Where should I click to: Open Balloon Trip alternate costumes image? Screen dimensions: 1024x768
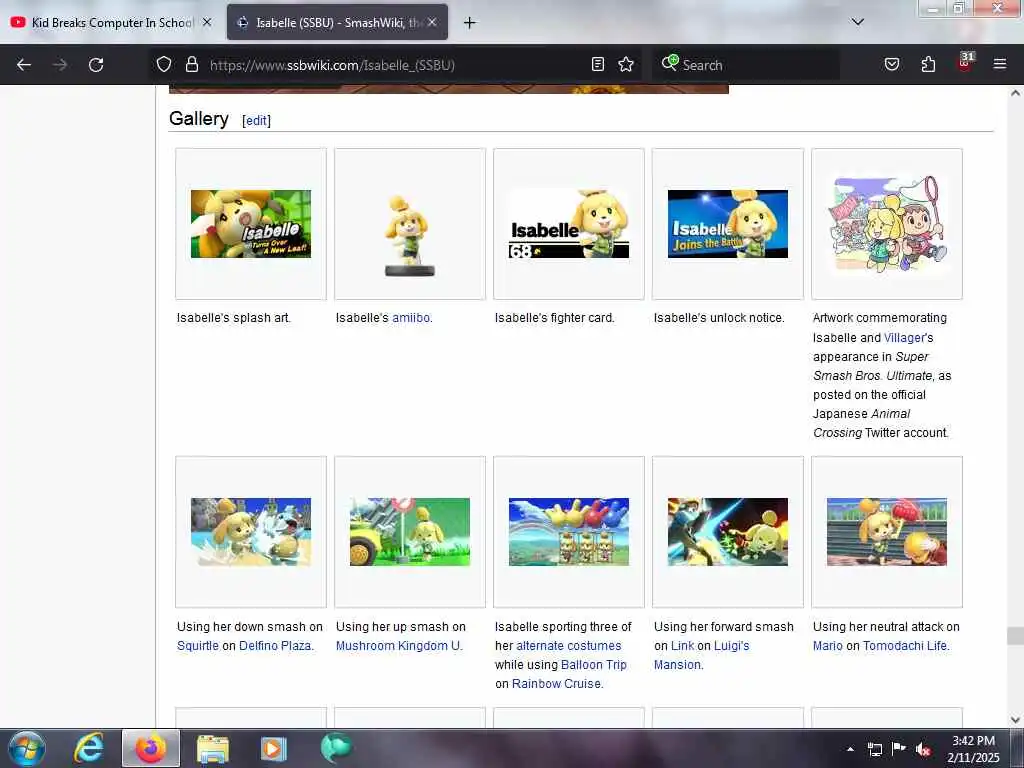(569, 532)
